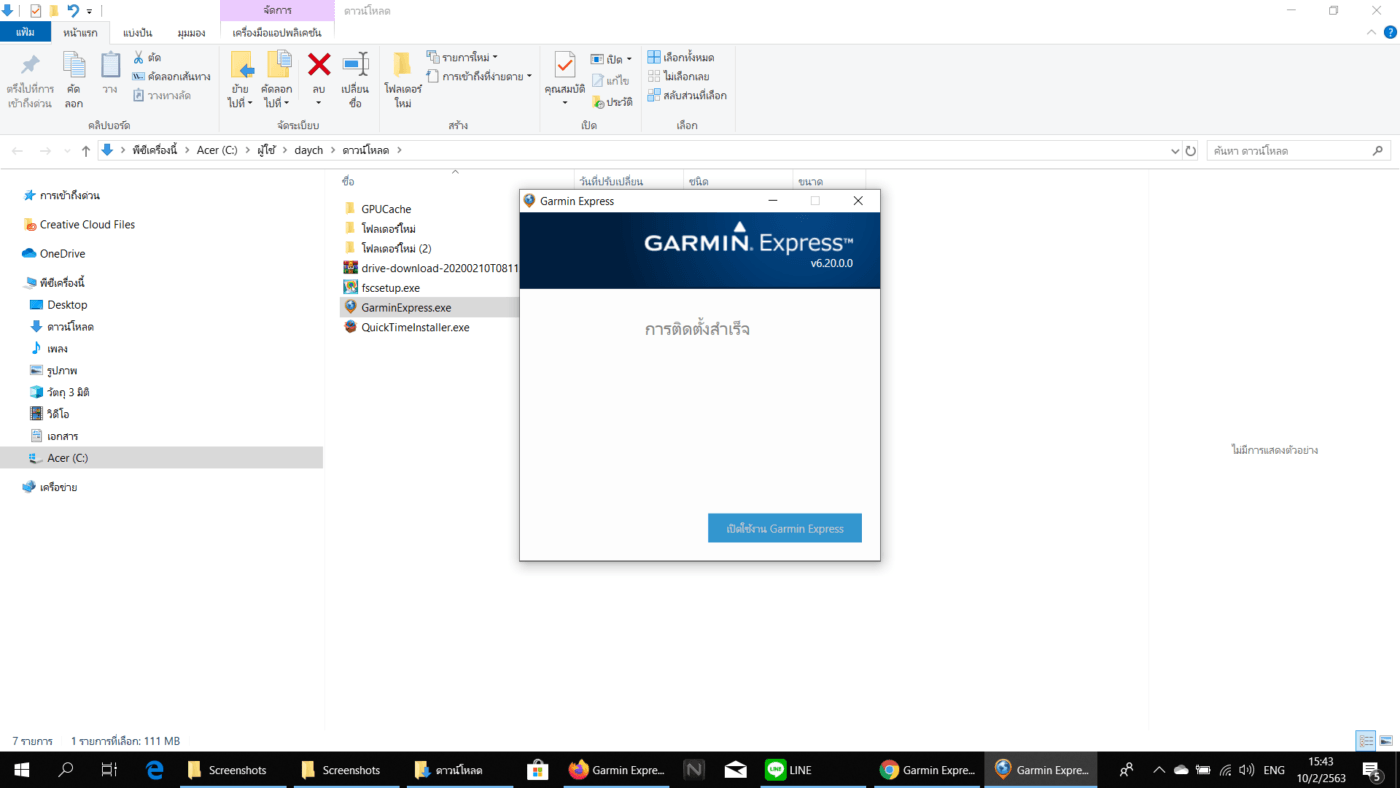Select OneDrive in navigation pane

click(x=62, y=254)
